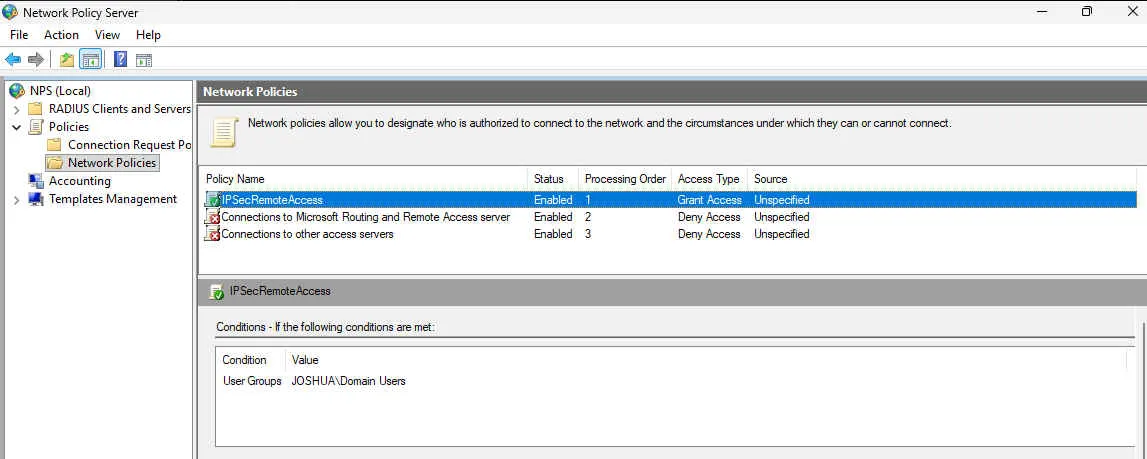Sort by Access Type column header
Image resolution: width=1147 pixels, height=459 pixels.
(x=710, y=179)
